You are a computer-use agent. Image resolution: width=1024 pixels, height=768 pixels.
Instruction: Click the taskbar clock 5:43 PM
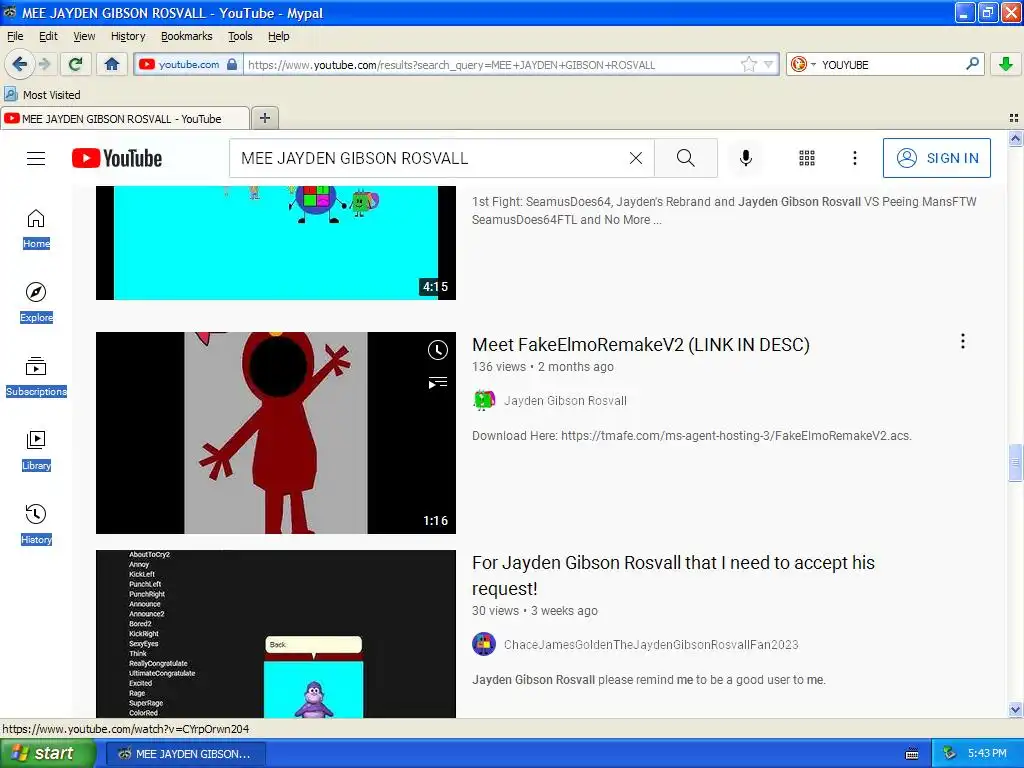[x=987, y=753]
